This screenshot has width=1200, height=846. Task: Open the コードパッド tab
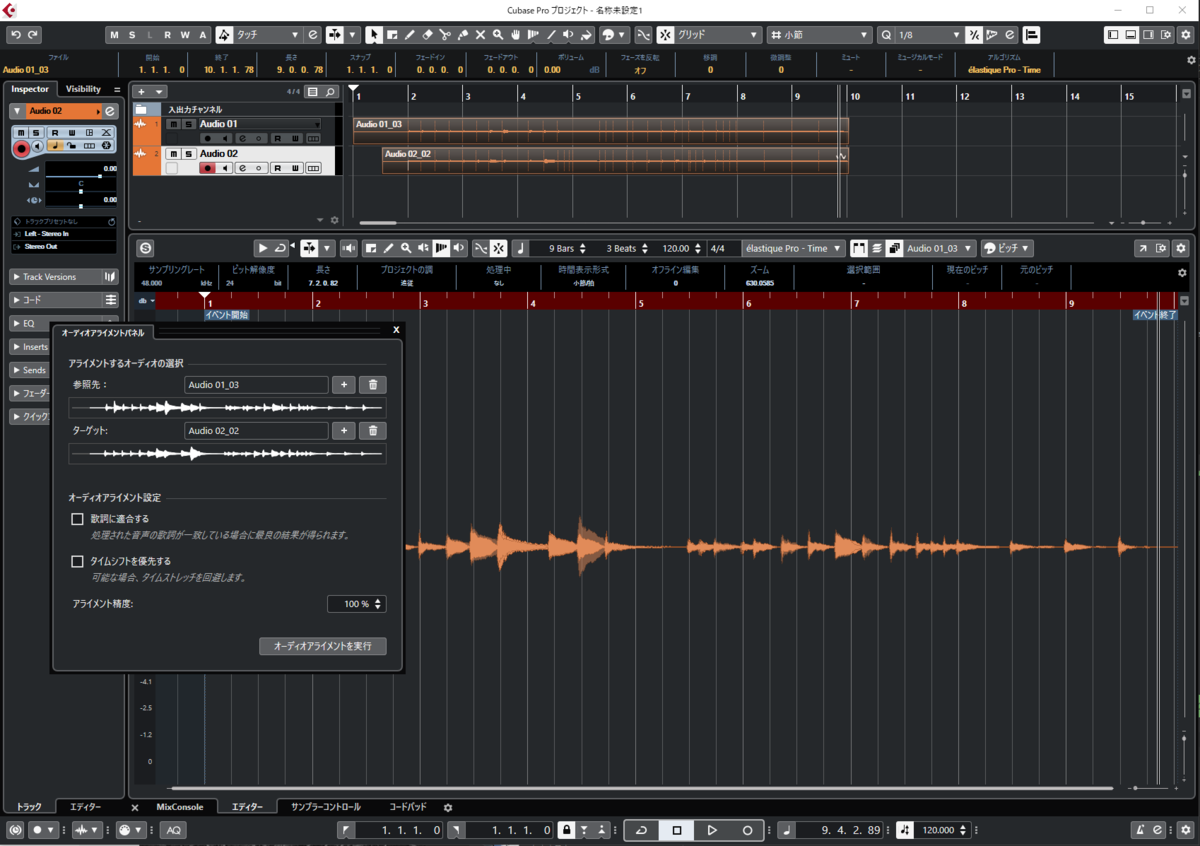click(x=408, y=807)
